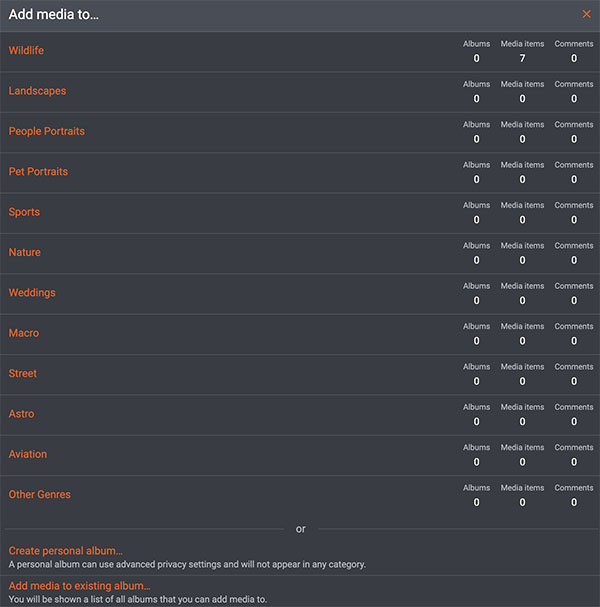Click the Other Genres Media items count
Screen dimensions: 600x607
[x=522, y=502]
